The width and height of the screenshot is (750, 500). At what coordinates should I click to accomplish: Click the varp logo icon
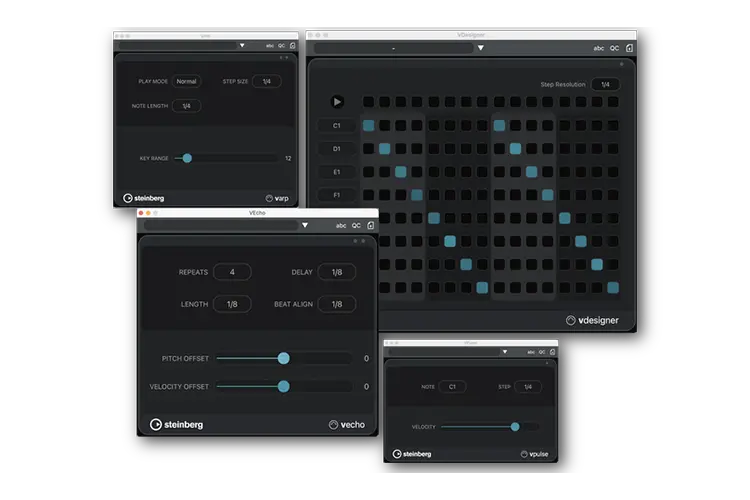269,198
